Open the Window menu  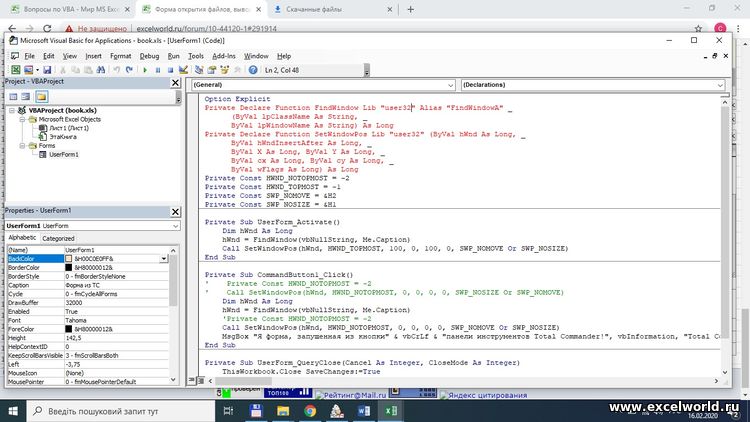pyautogui.click(x=256, y=56)
